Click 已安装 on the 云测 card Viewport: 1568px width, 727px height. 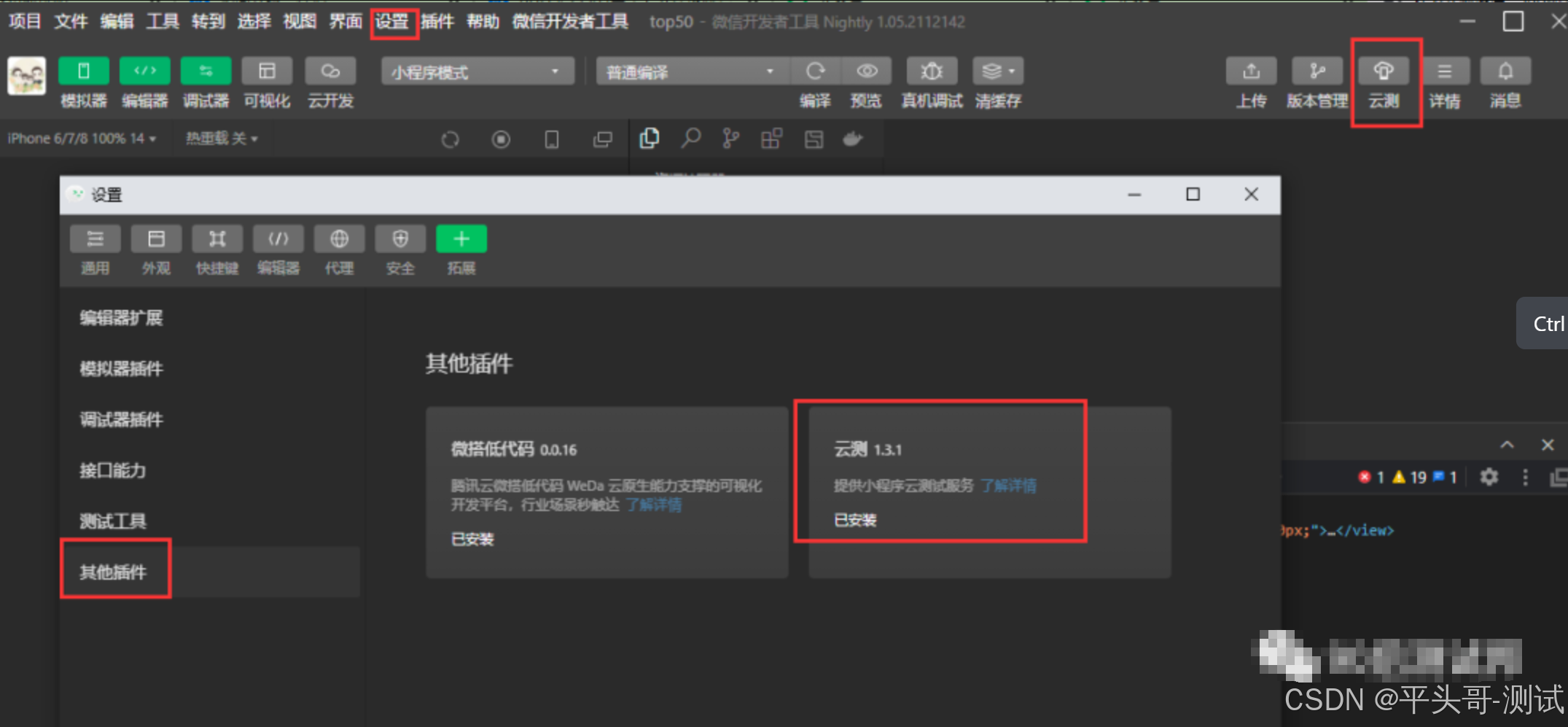(x=855, y=520)
